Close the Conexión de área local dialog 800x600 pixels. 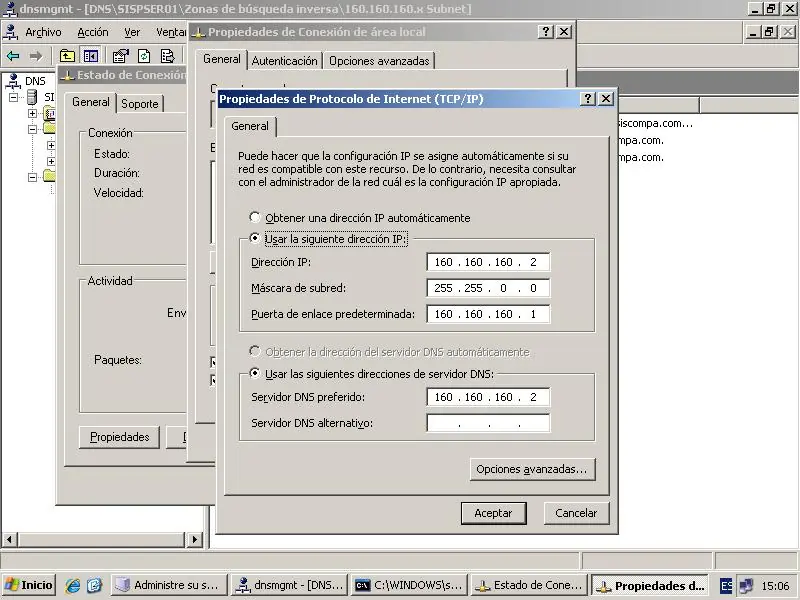(x=564, y=32)
